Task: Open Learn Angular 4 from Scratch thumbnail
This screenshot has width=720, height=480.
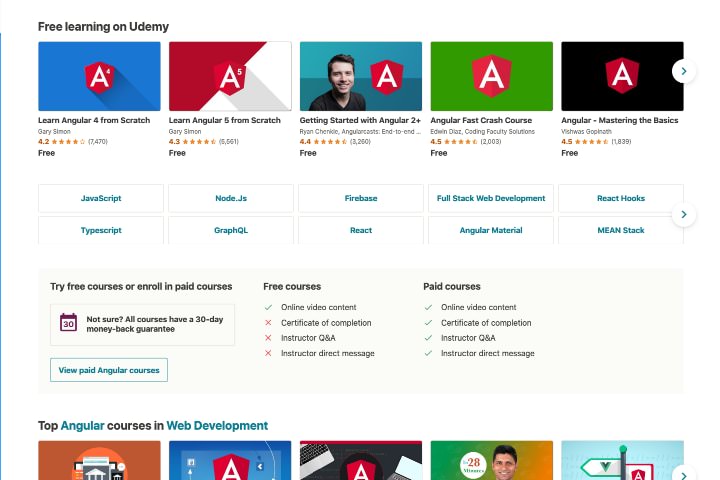Action: coord(99,76)
